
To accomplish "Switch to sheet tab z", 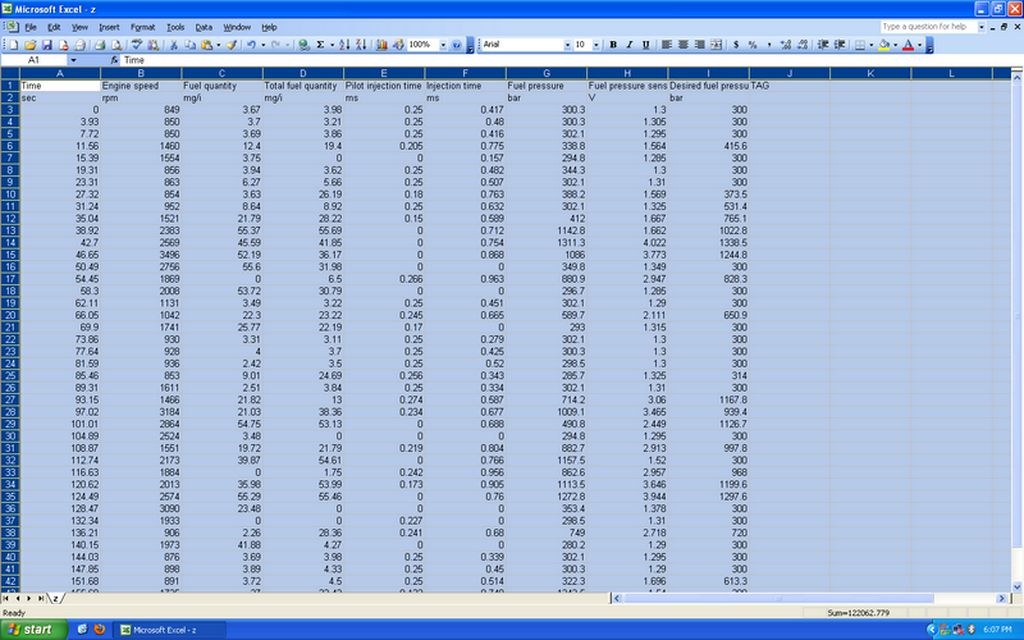I will (x=56, y=598).
